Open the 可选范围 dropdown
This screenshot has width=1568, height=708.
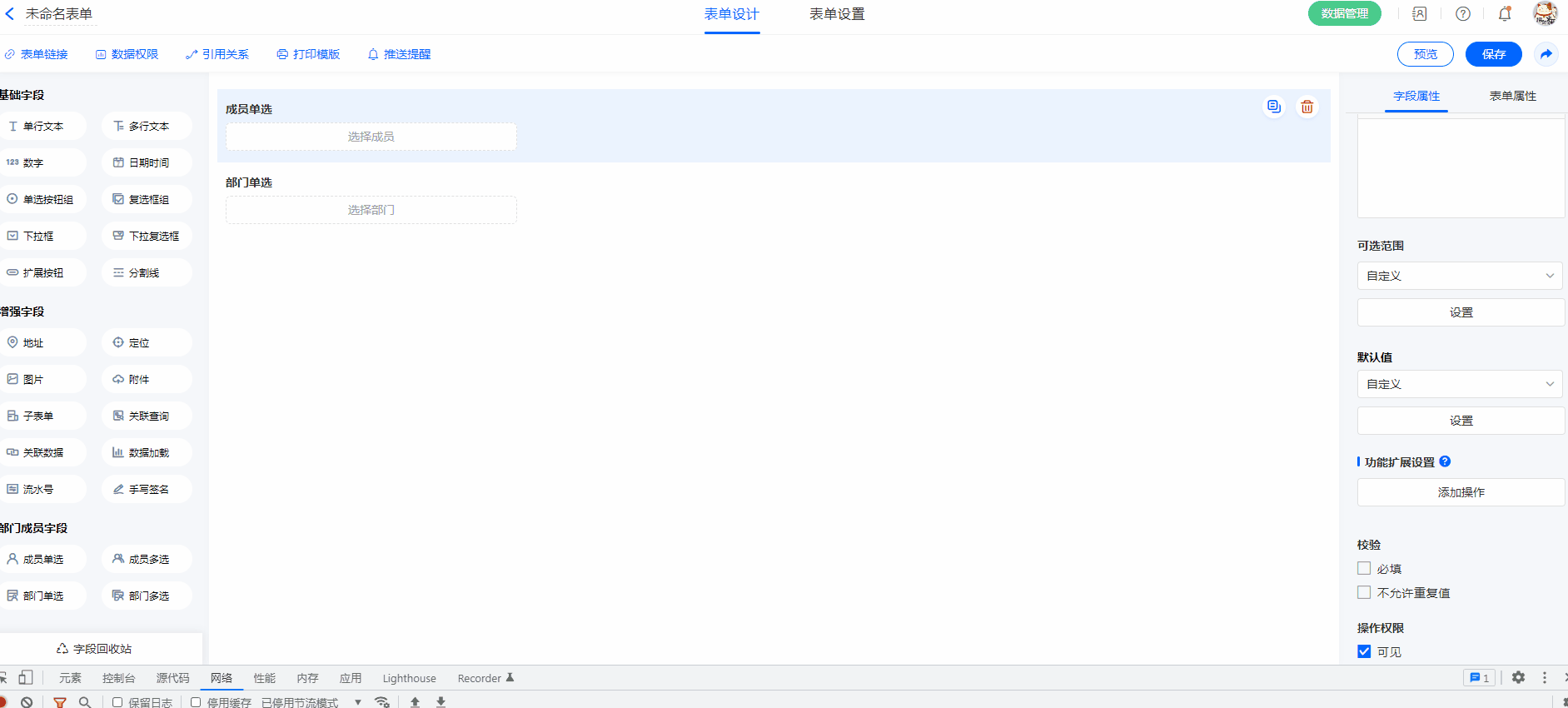pos(1460,276)
